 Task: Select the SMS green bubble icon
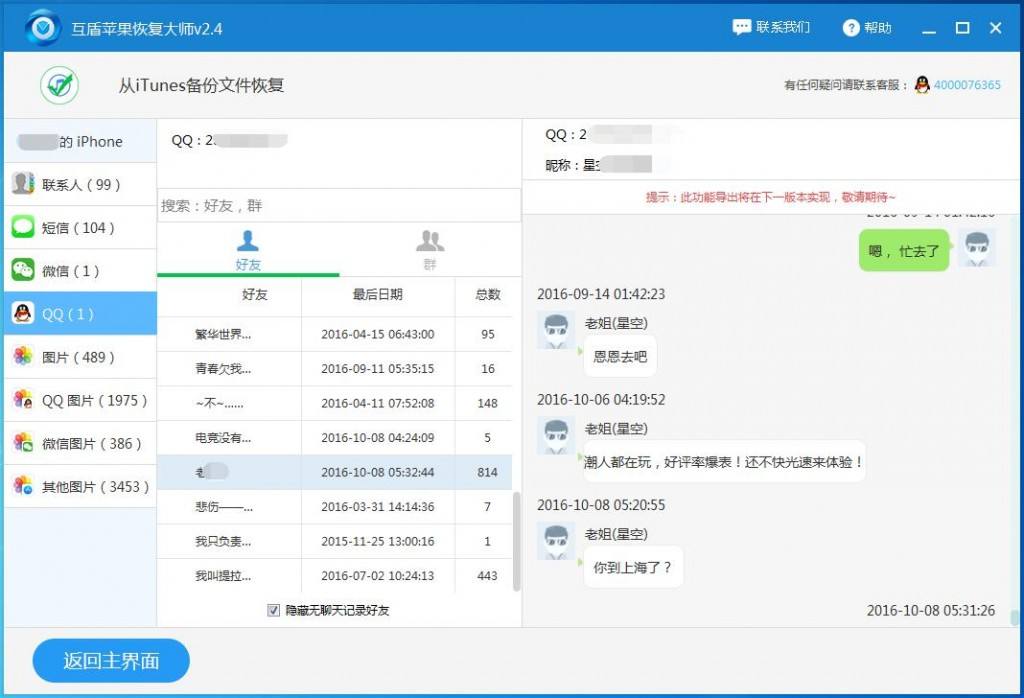point(23,227)
